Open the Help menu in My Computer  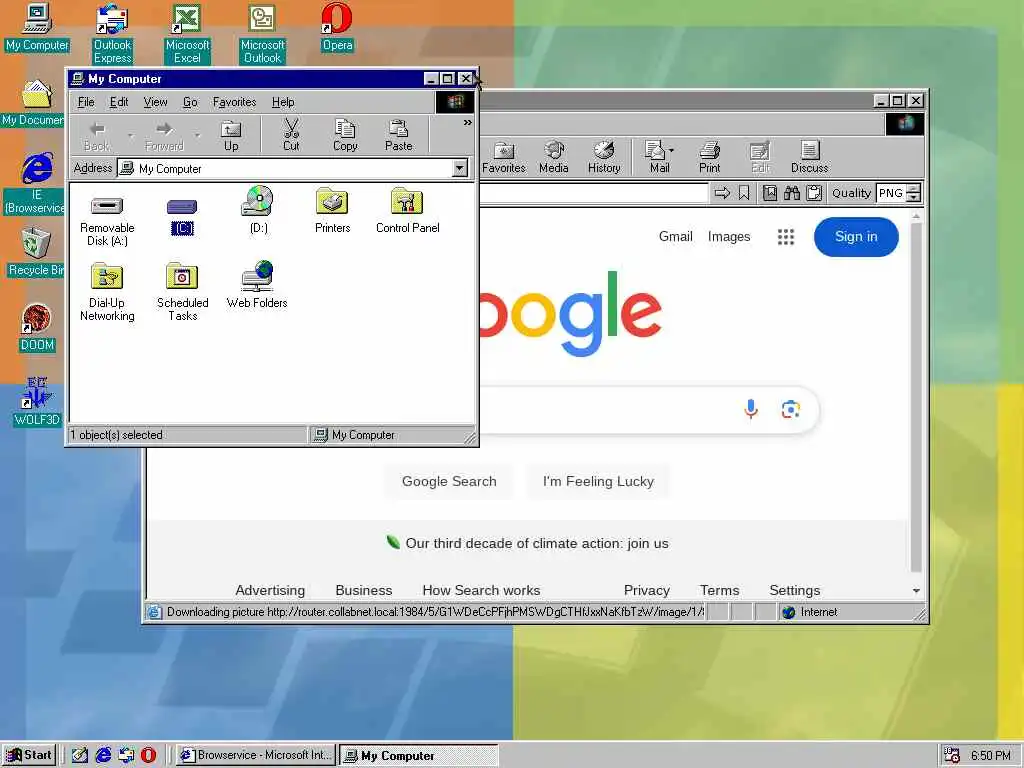[283, 102]
